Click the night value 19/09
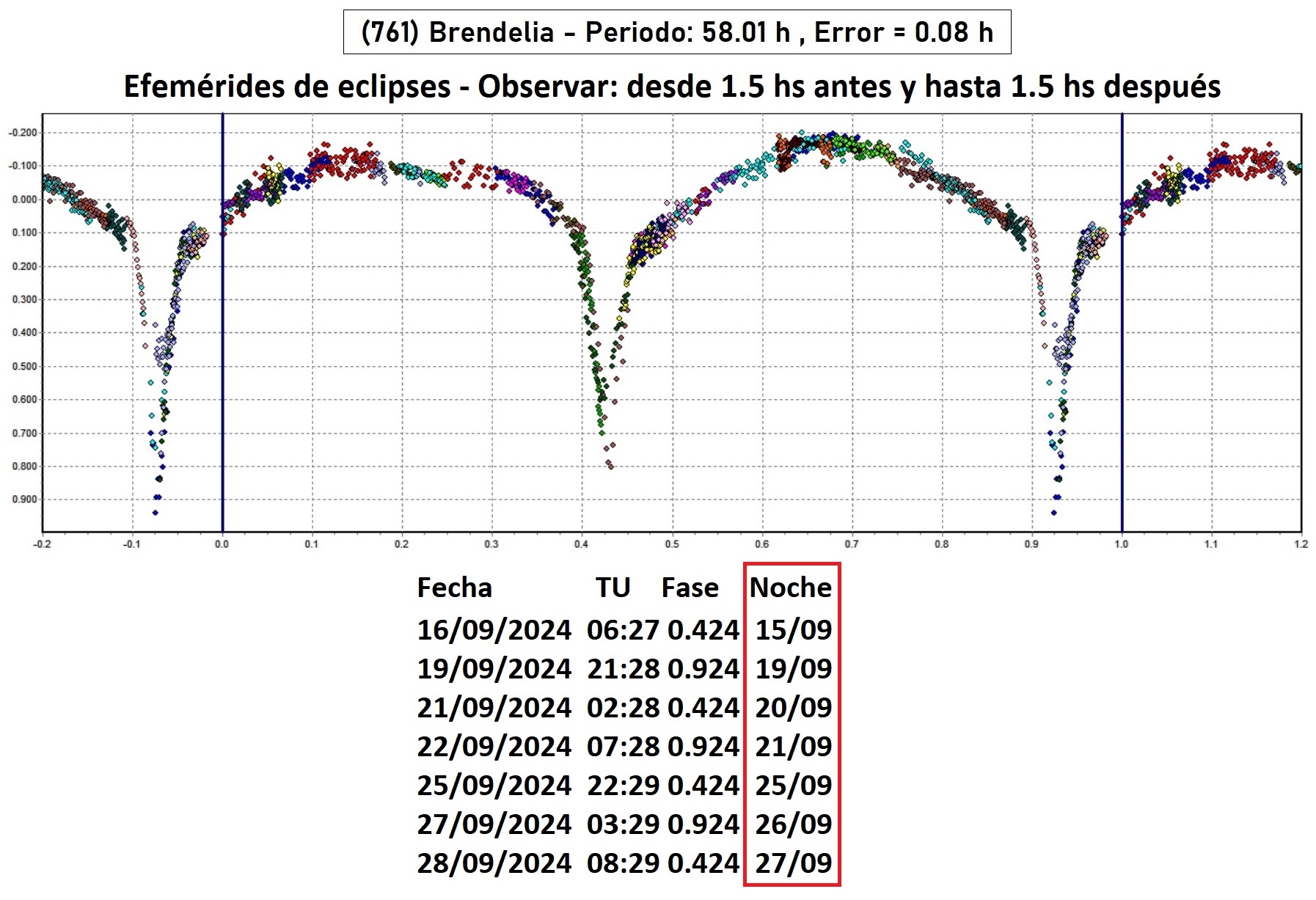Screen dimensions: 1316x900 coord(794,669)
